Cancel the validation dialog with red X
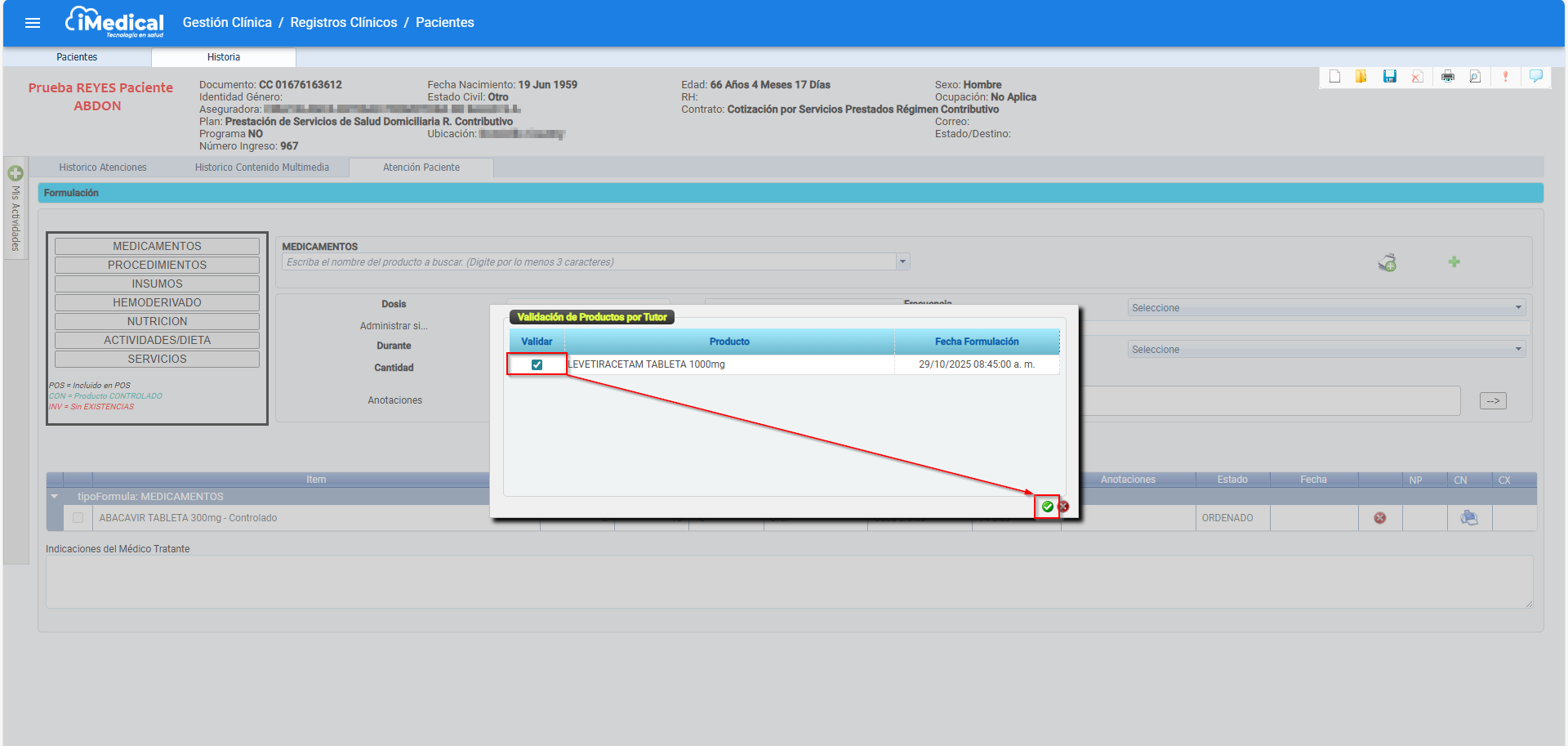The width and height of the screenshot is (1568, 746). [x=1063, y=507]
